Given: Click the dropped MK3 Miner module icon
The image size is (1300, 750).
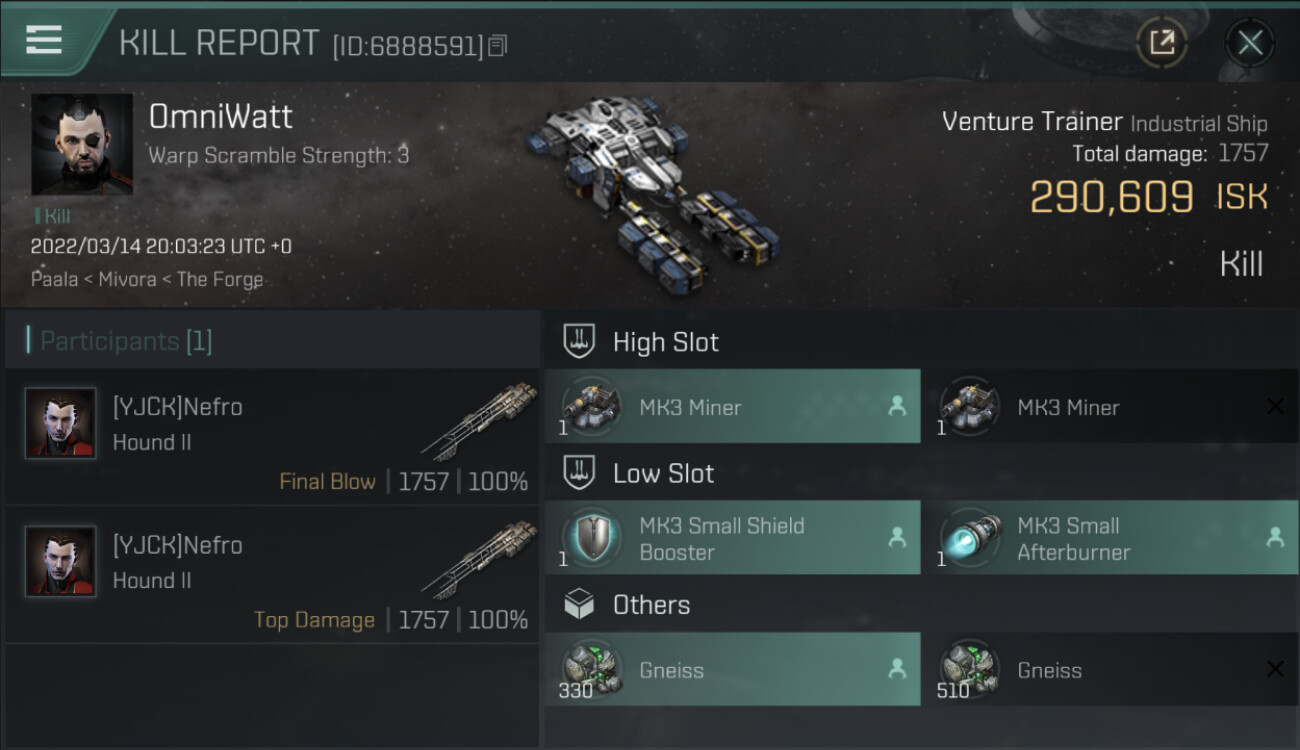Looking at the screenshot, I should tap(592, 406).
